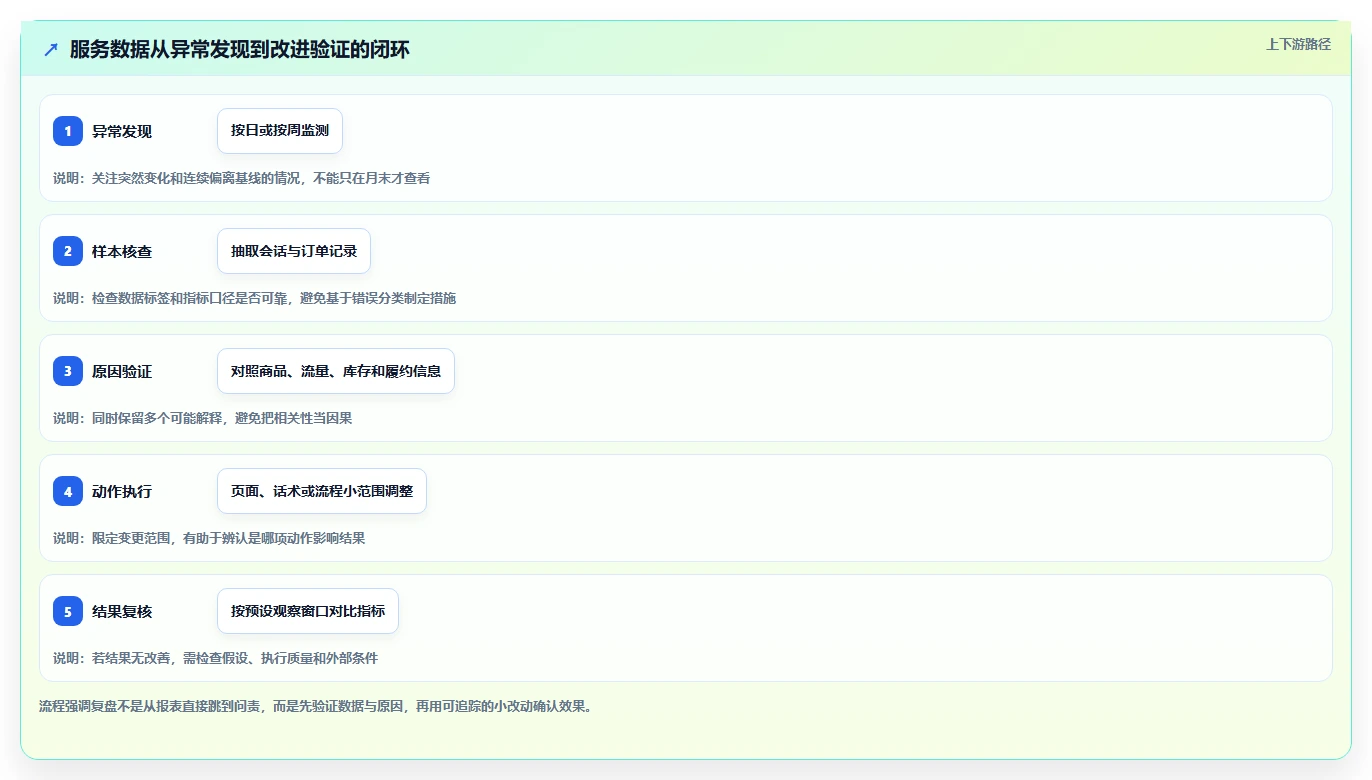Click the 样本核查 step title
Image resolution: width=1372 pixels, height=780 pixels.
coord(122,251)
